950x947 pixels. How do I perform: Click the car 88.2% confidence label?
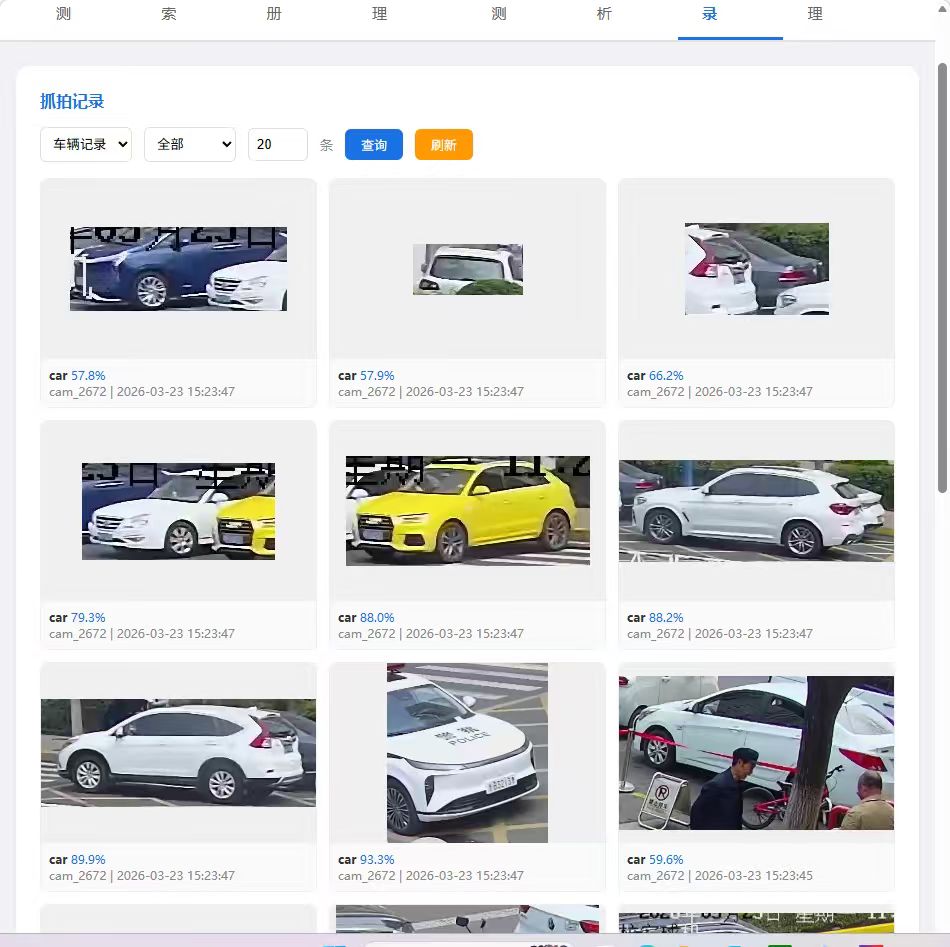point(654,617)
